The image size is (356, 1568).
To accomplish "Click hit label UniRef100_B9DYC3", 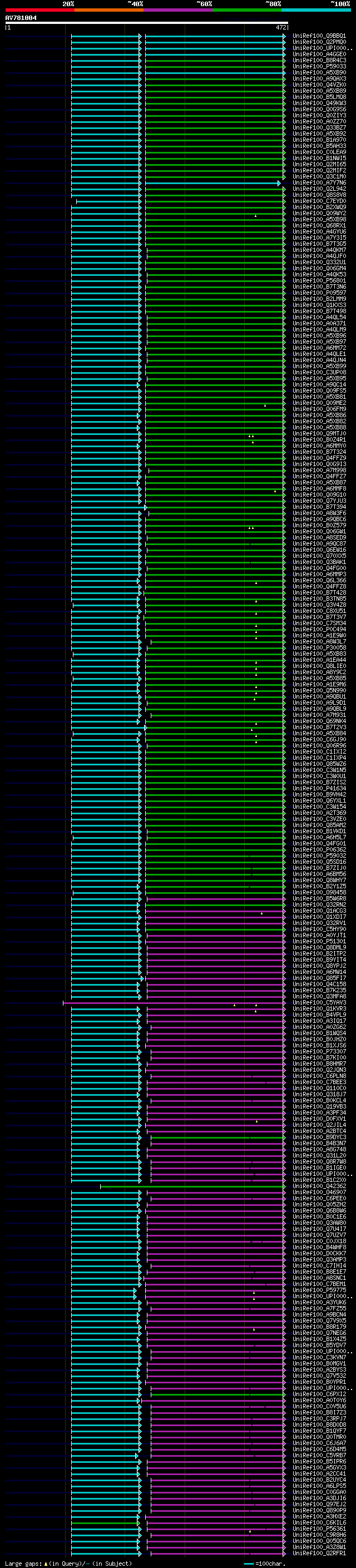I will click(x=319, y=1137).
